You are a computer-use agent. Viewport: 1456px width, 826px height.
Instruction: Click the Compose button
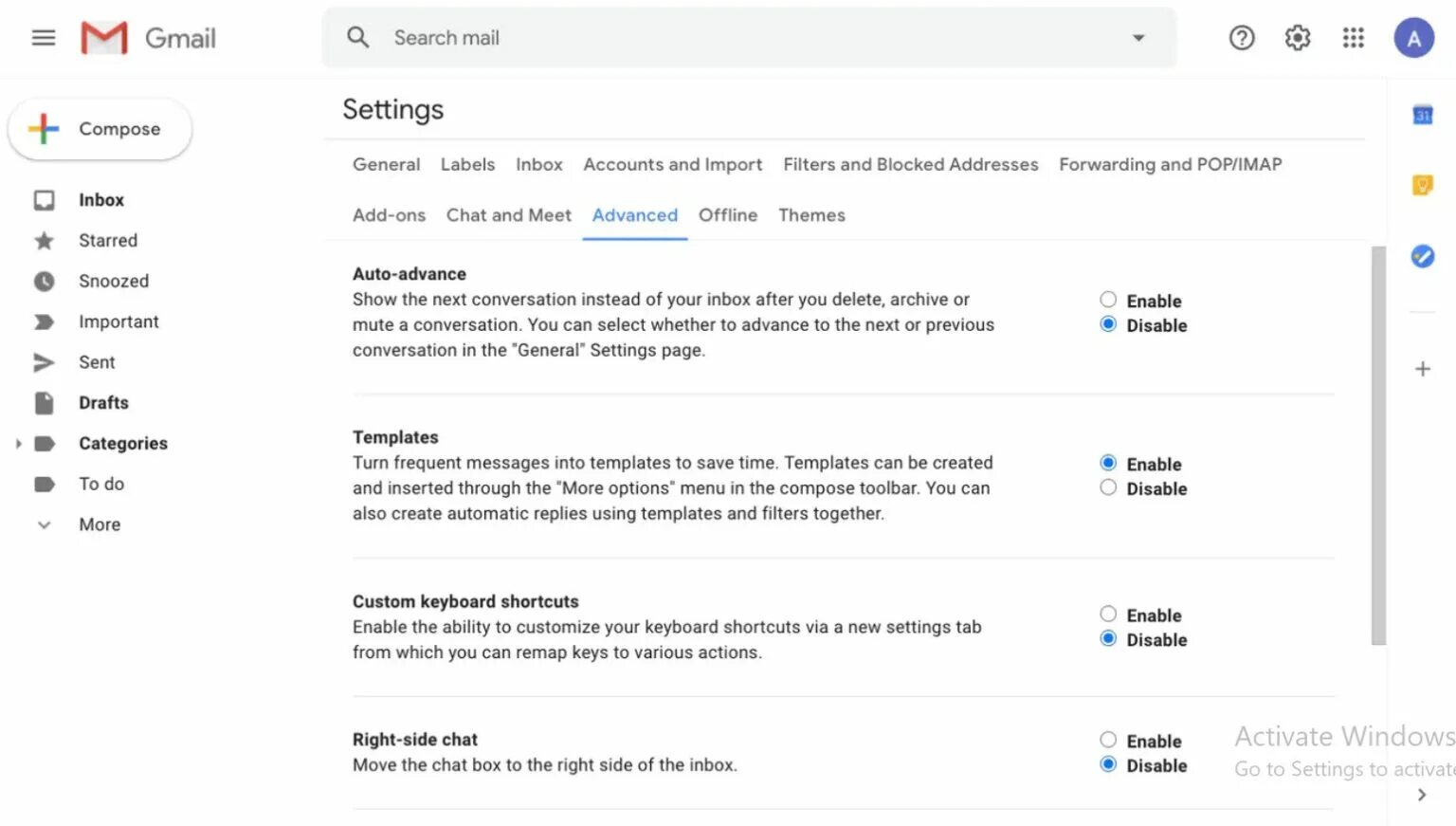[x=100, y=129]
